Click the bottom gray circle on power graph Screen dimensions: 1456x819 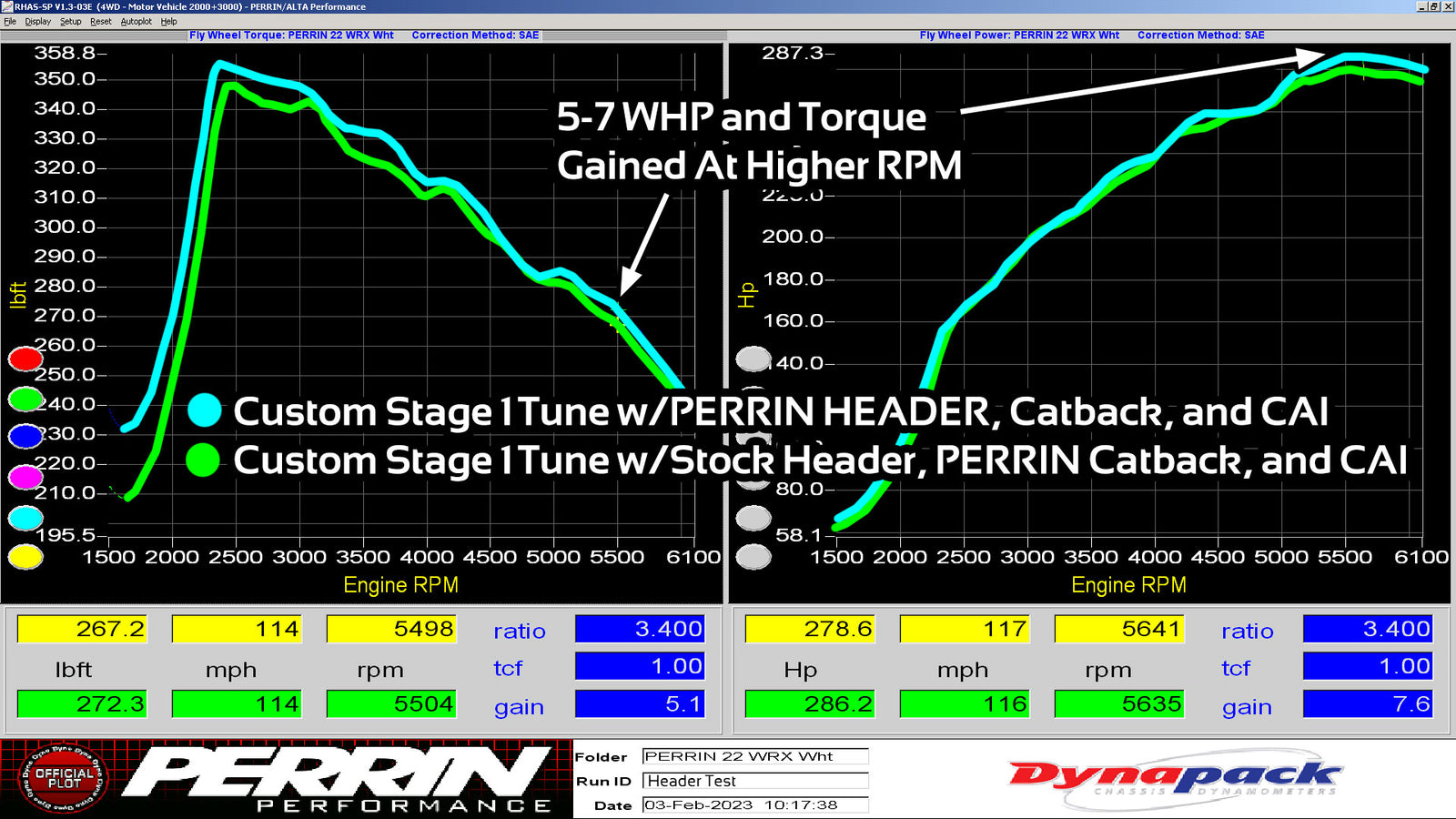click(753, 556)
